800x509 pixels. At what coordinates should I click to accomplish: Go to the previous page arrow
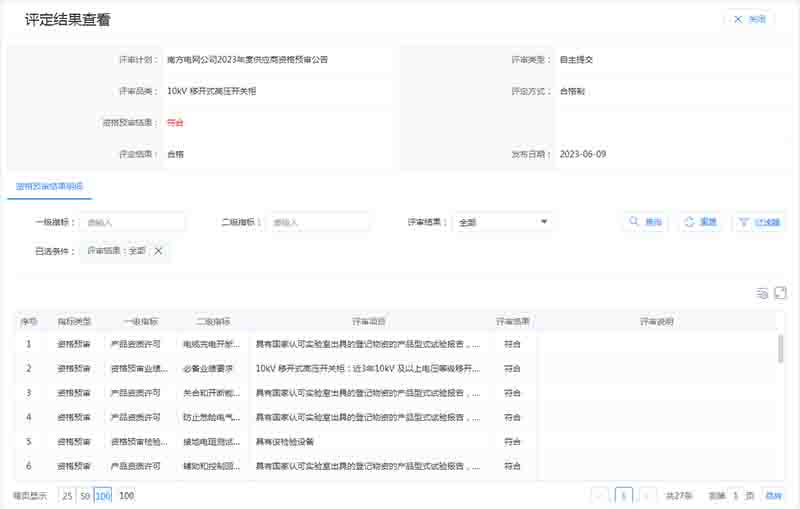[x=600, y=495]
